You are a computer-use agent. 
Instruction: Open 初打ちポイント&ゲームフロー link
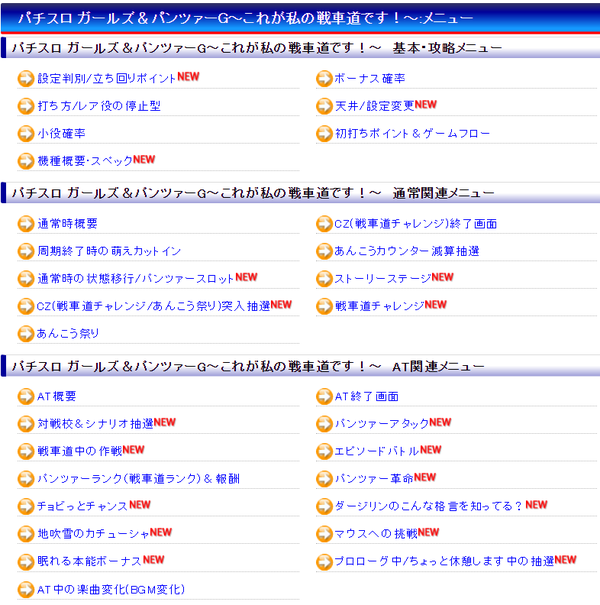click(412, 134)
